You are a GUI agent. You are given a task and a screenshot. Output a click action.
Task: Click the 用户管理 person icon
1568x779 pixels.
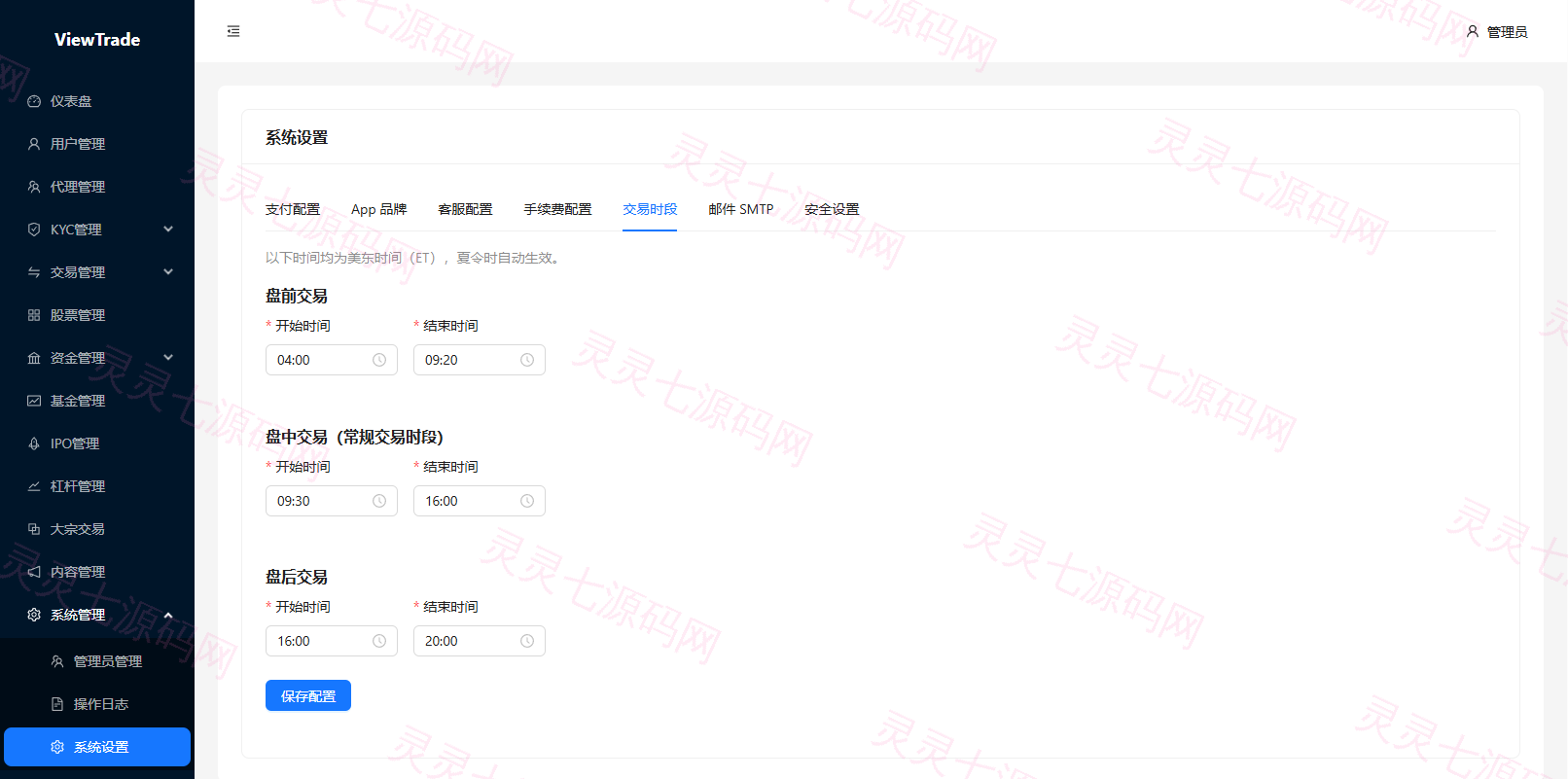[x=34, y=144]
